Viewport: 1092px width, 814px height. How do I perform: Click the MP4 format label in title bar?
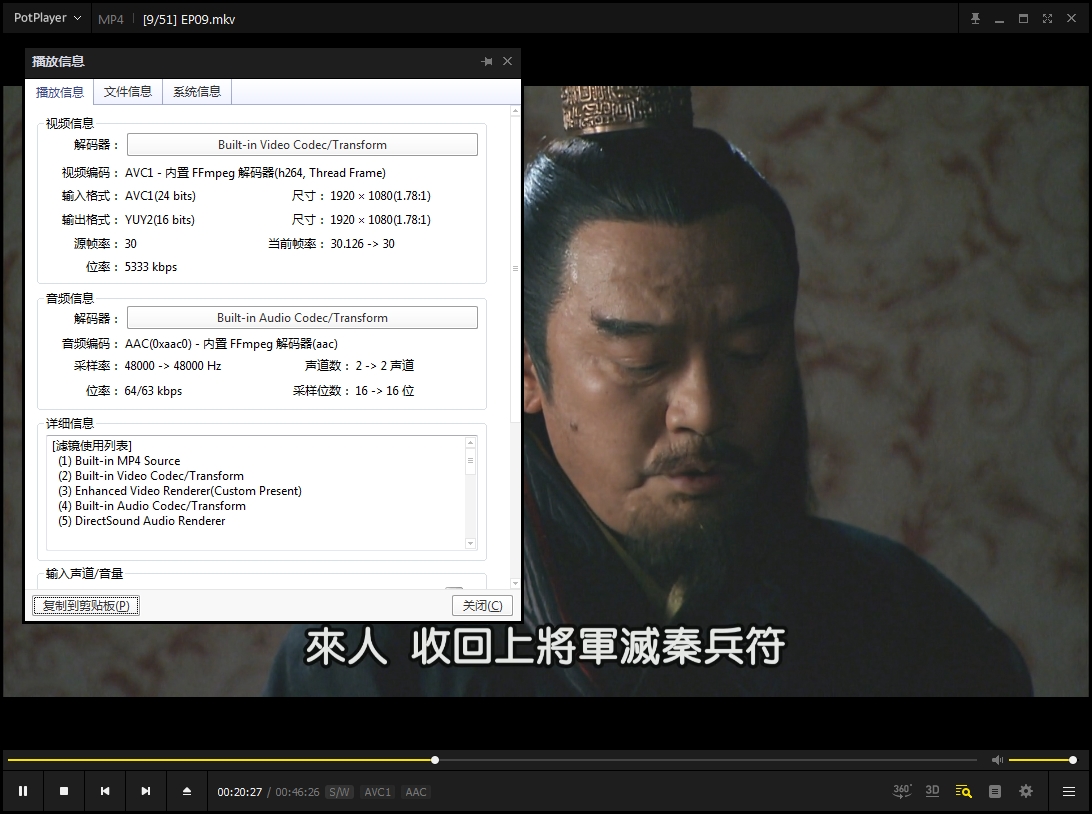tap(111, 19)
